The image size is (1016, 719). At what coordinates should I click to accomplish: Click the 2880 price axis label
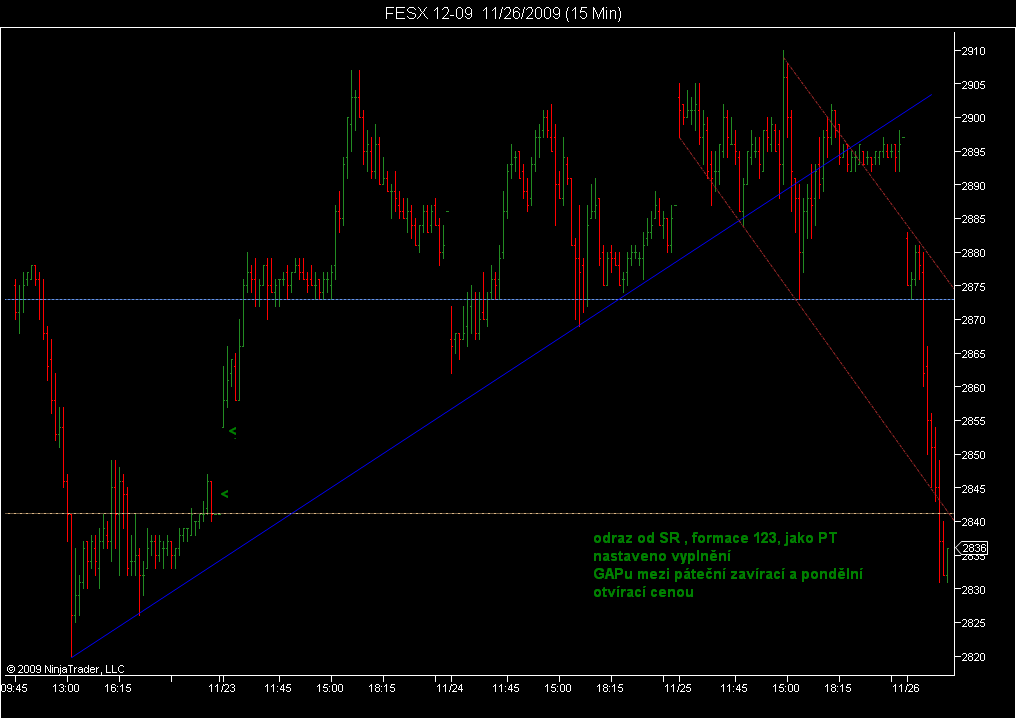(x=974, y=253)
